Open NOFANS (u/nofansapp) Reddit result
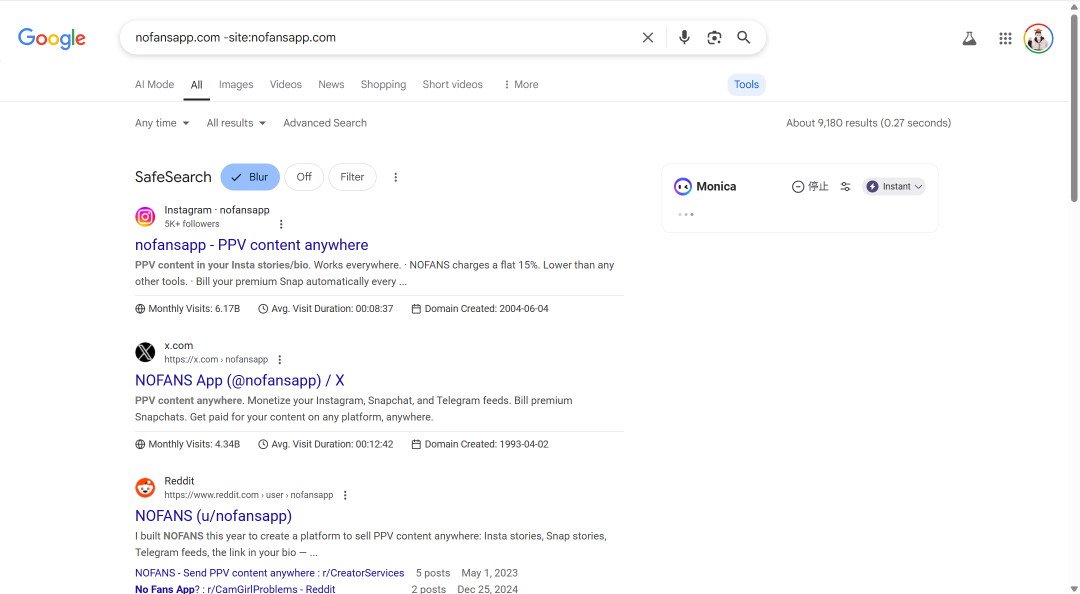This screenshot has width=1080, height=594. point(214,516)
